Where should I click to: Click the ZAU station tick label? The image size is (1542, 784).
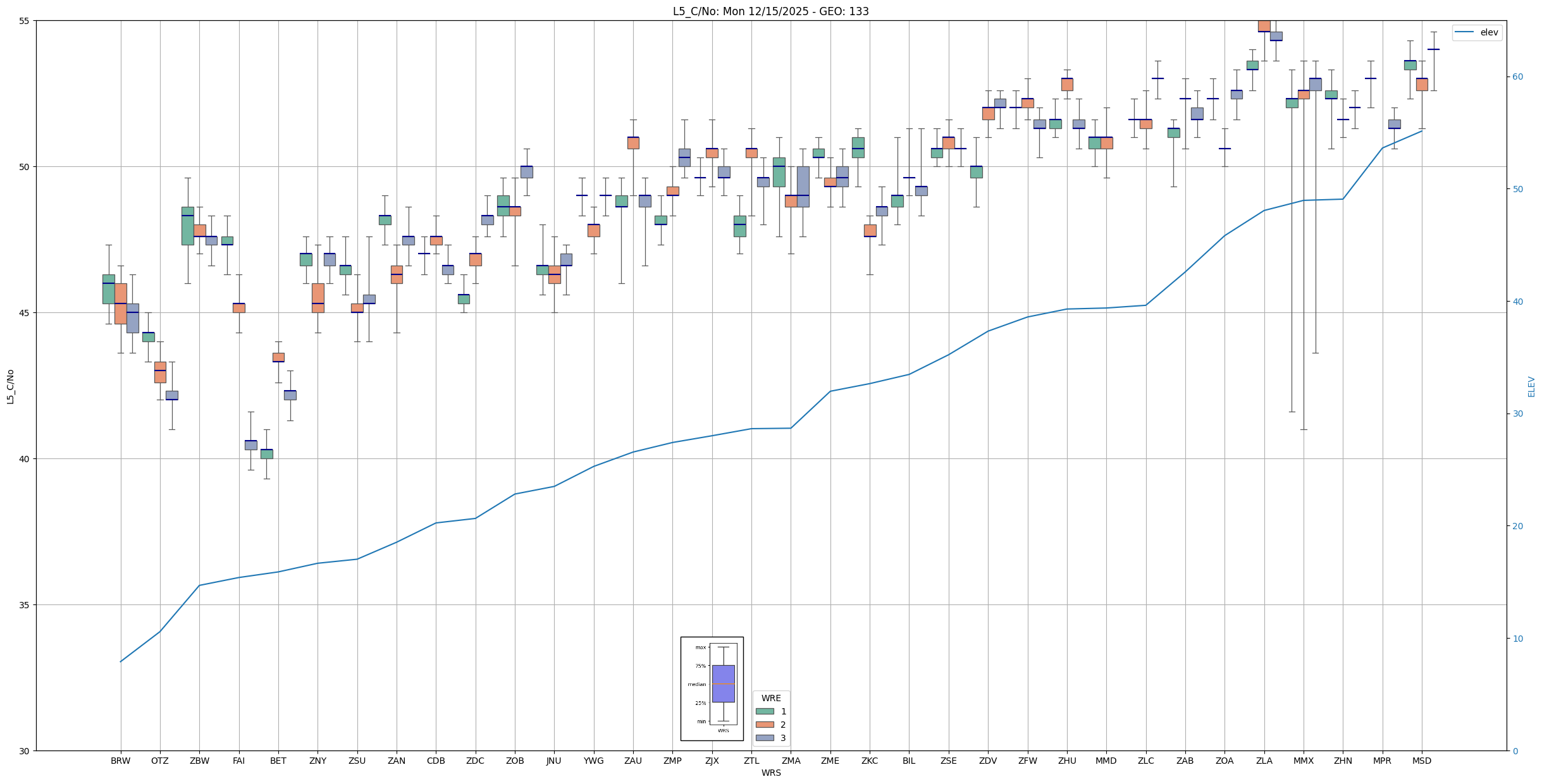pos(632,761)
